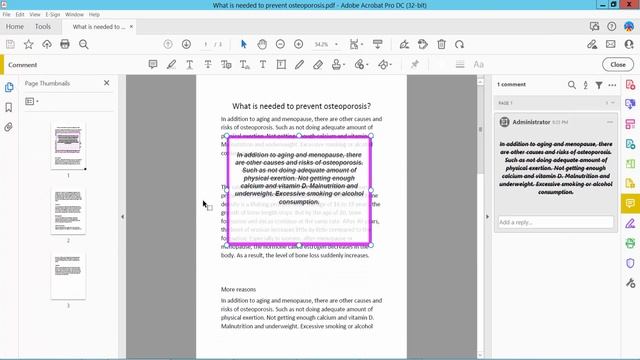Image resolution: width=640 pixels, height=360 pixels.
Task: Click the scrolling mode toolbar icon
Action: 378,44
